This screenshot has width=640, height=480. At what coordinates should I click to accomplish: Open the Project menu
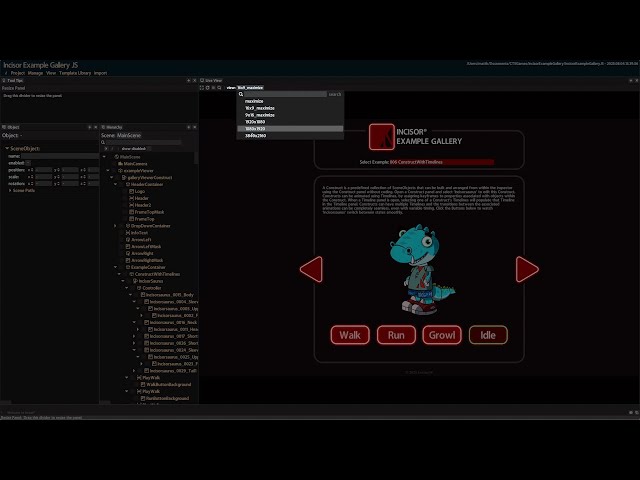pos(18,73)
